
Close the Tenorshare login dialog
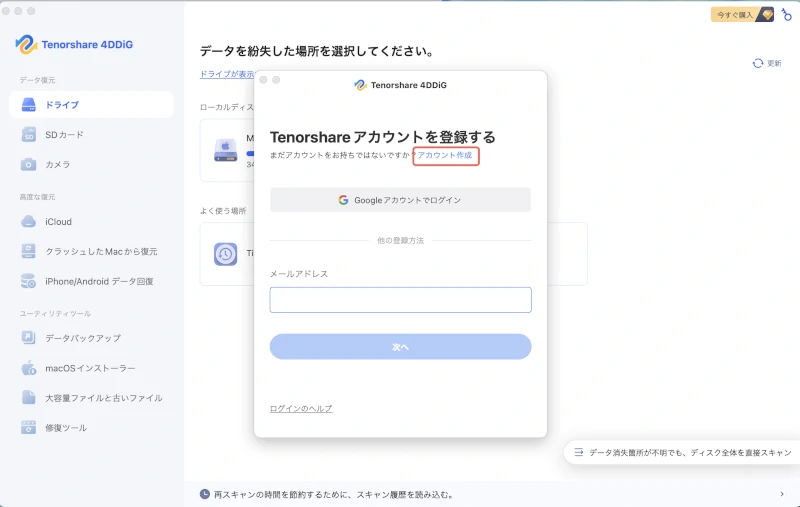(x=263, y=80)
